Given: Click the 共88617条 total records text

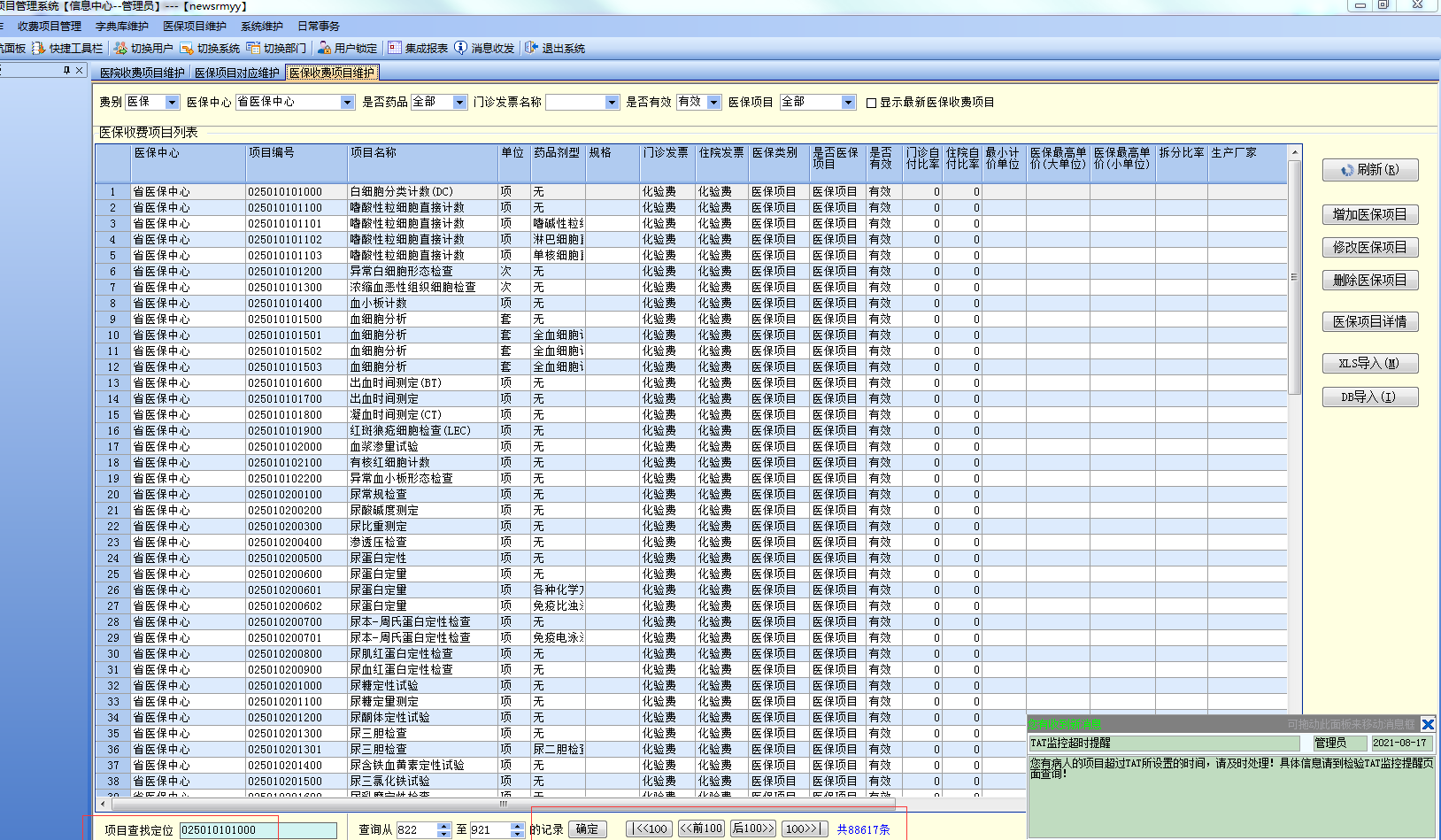Looking at the screenshot, I should click(864, 830).
